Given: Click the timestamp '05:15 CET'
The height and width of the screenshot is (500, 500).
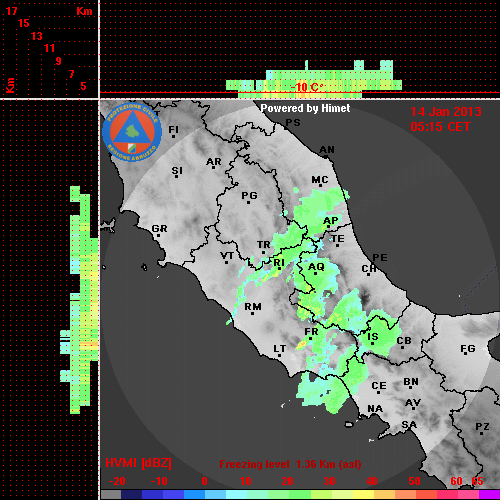Looking at the screenshot, I should point(440,127).
